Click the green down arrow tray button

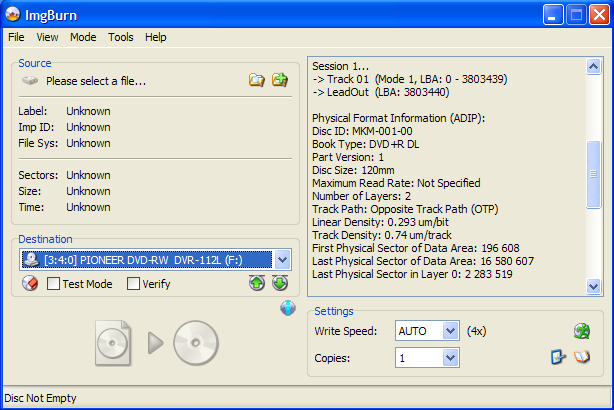(x=280, y=283)
